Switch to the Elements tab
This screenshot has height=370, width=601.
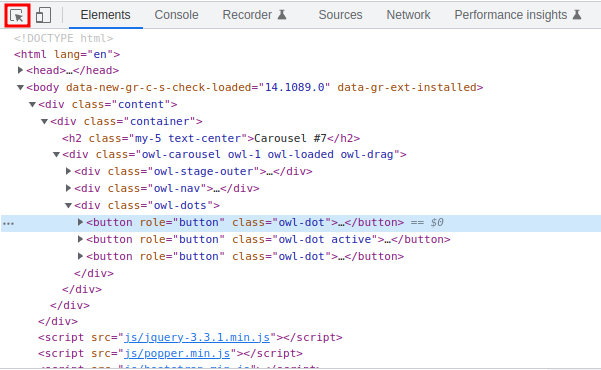tap(105, 15)
